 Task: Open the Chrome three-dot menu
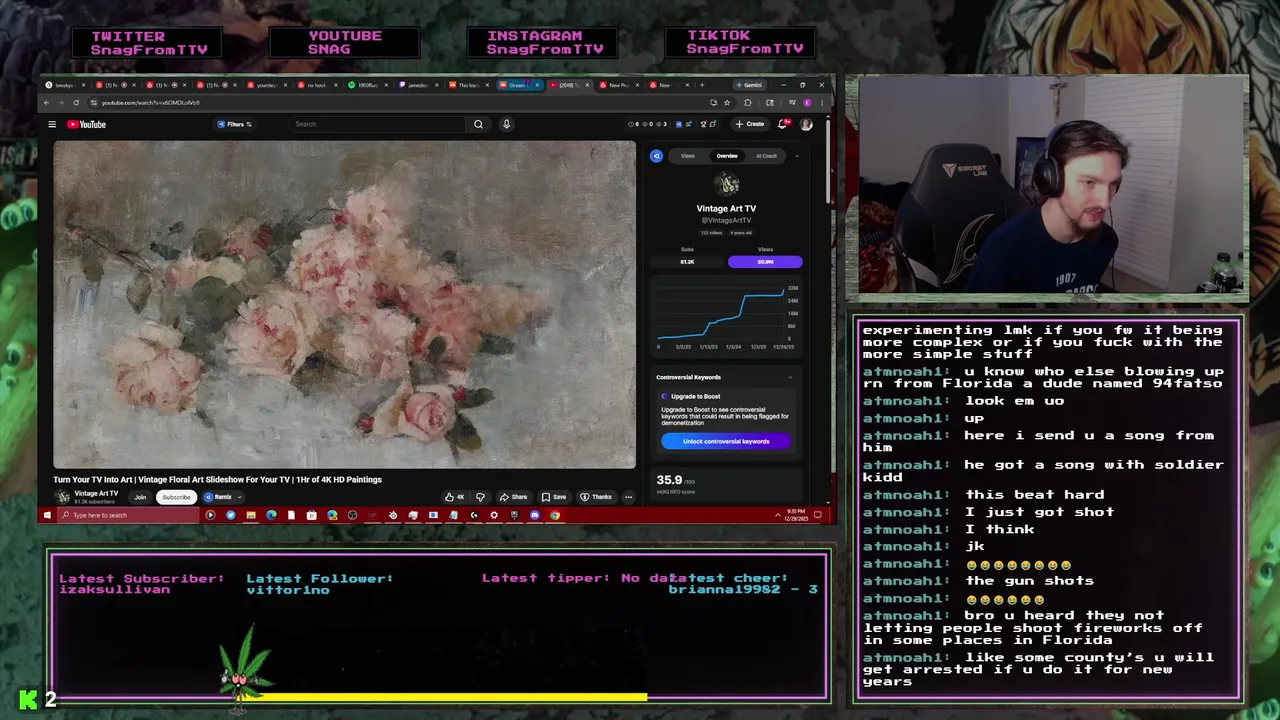[822, 102]
